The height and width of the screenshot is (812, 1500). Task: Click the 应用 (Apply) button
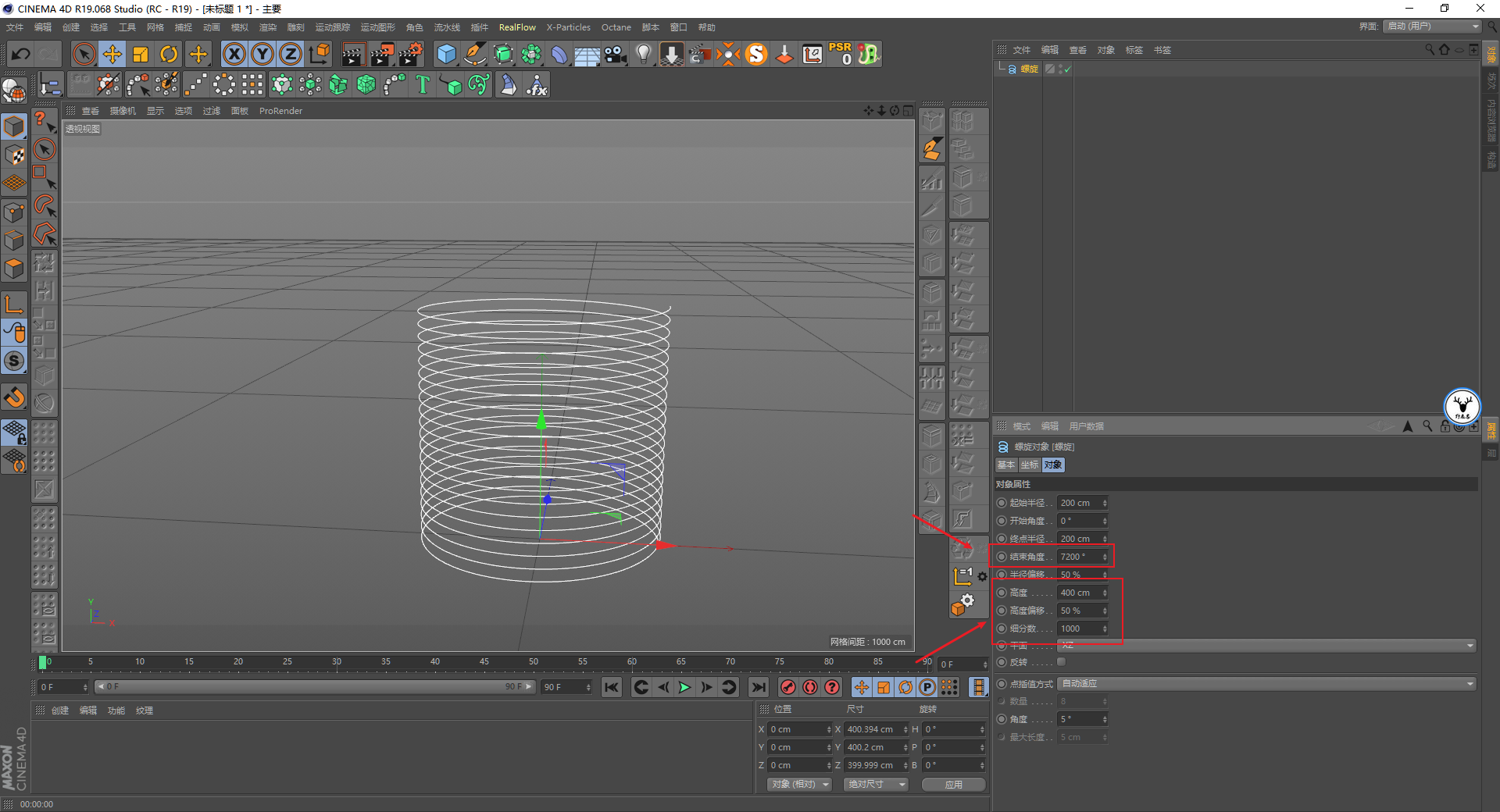click(953, 784)
